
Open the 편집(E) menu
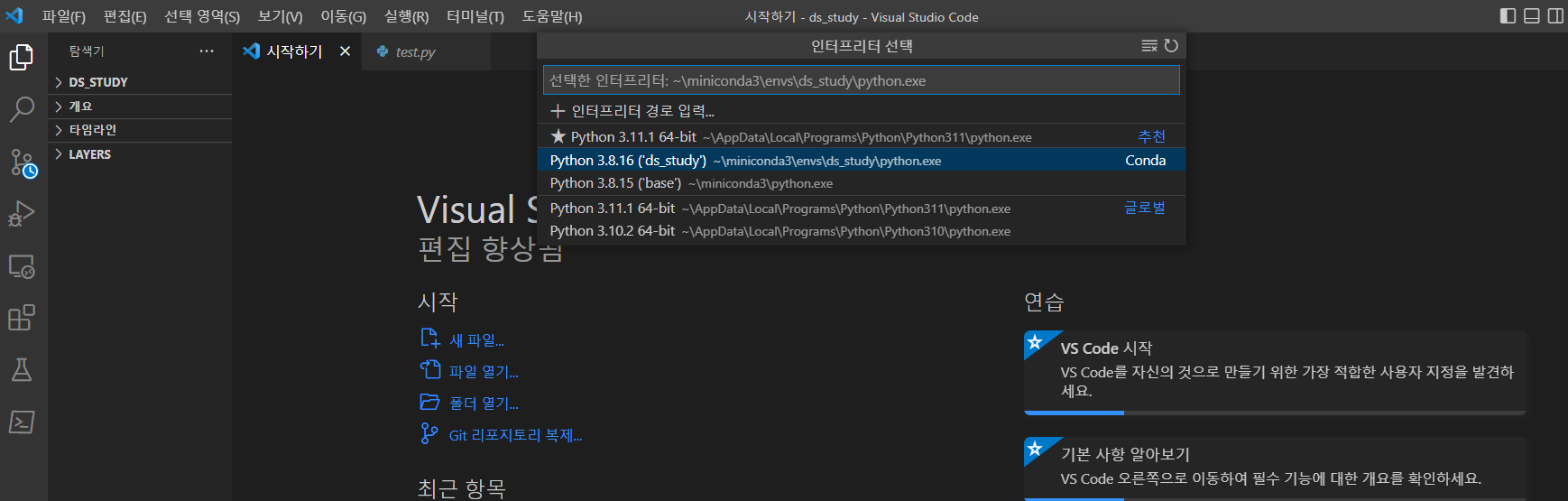click(x=125, y=16)
